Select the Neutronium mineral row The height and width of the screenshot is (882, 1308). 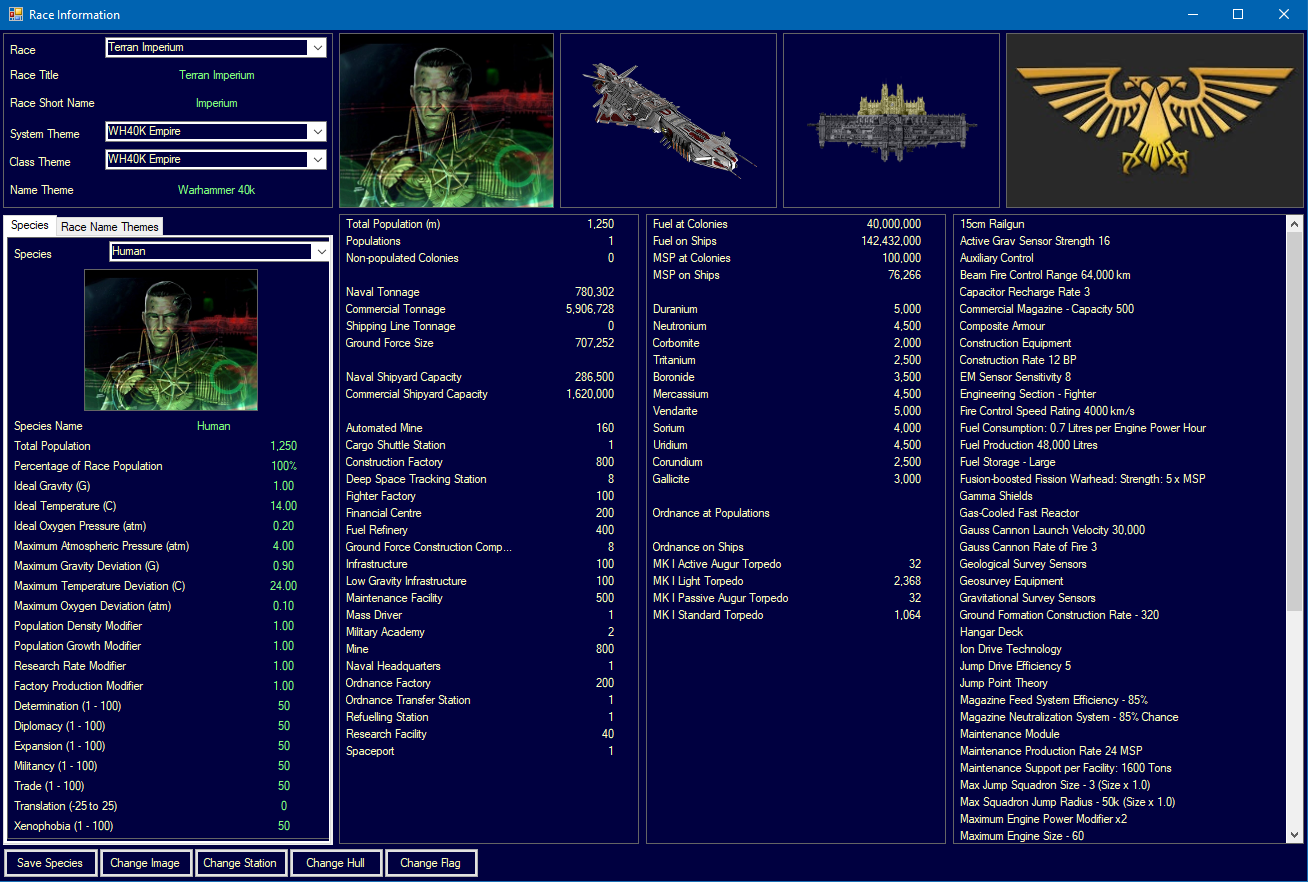pos(795,326)
